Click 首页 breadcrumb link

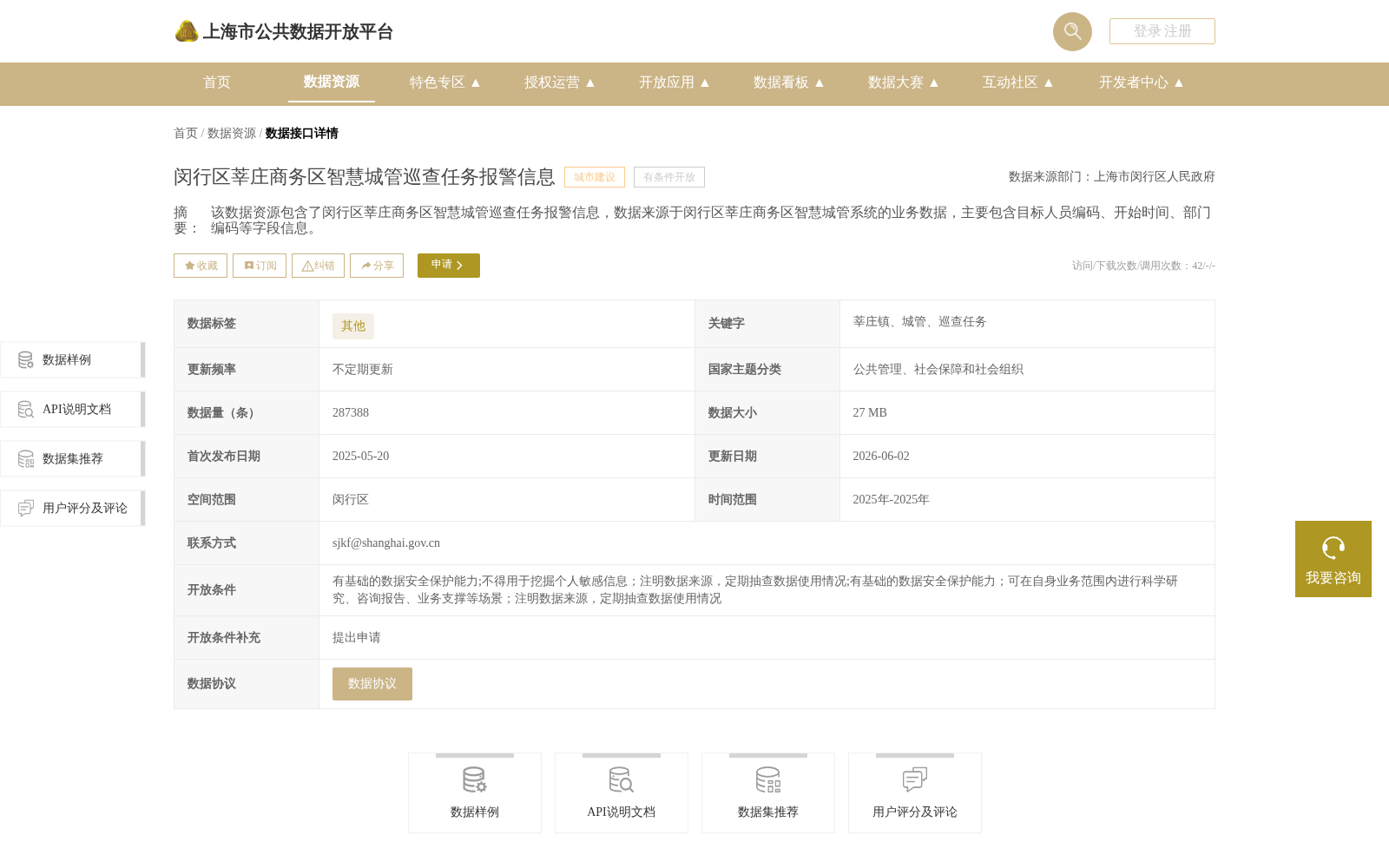(x=186, y=134)
